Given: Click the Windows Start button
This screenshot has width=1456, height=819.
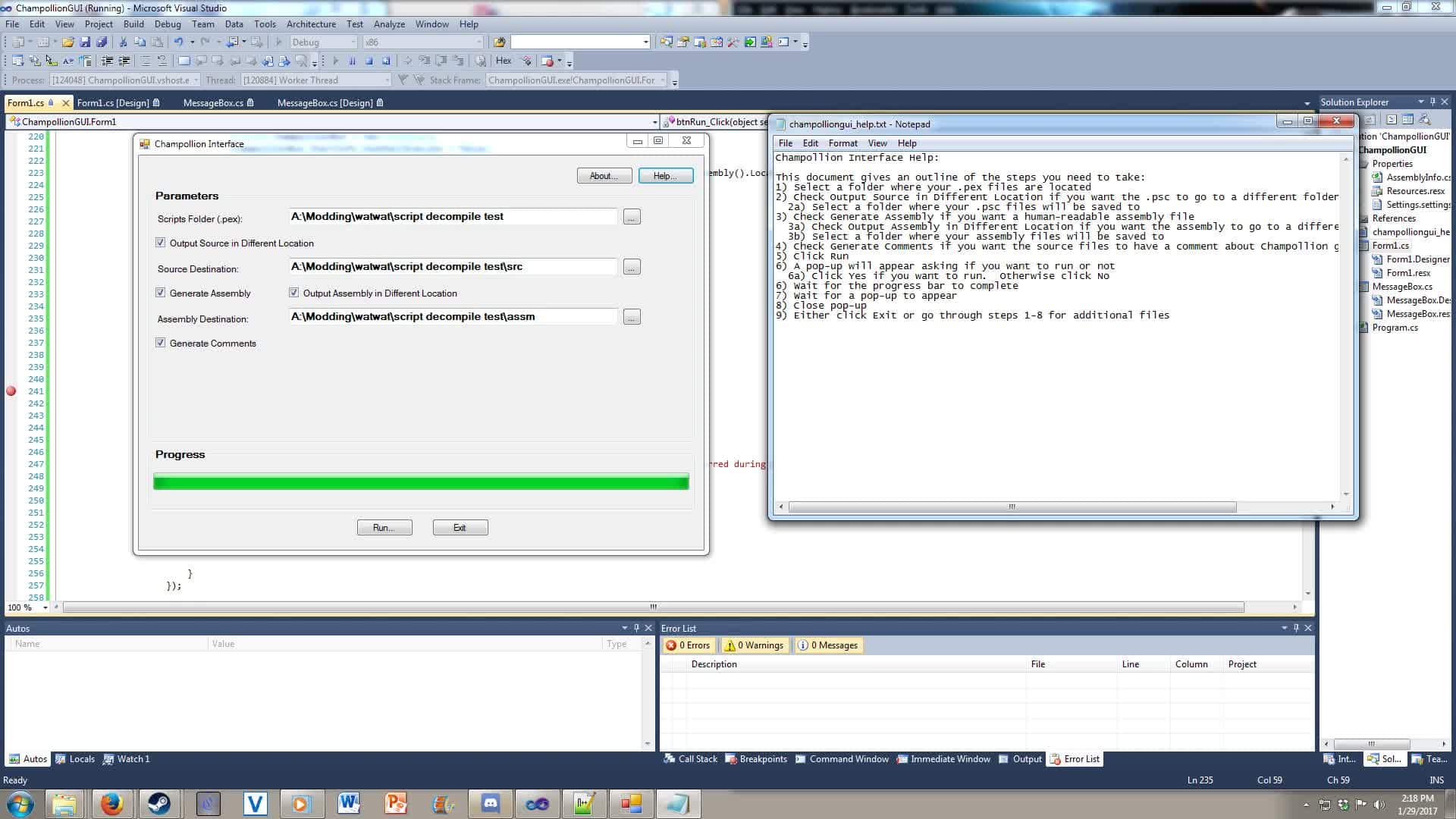Looking at the screenshot, I should [20, 804].
